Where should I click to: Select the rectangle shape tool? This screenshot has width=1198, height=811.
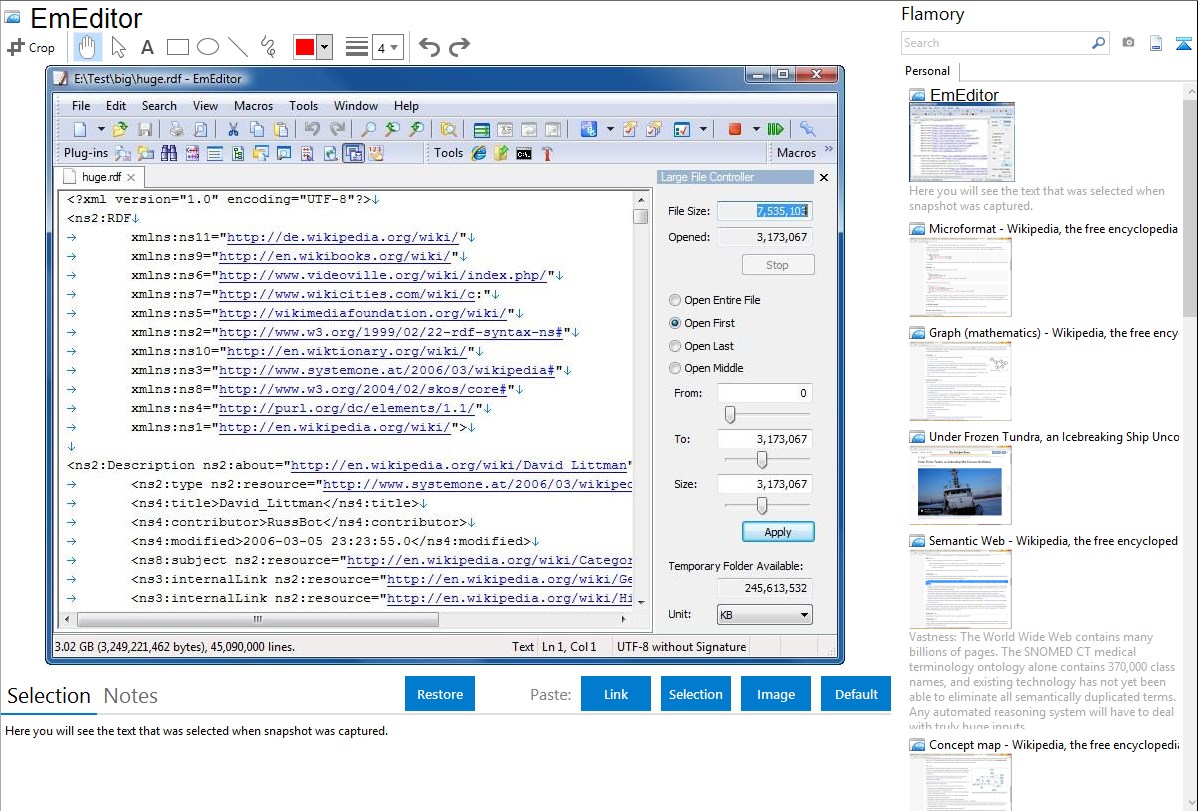[178, 47]
